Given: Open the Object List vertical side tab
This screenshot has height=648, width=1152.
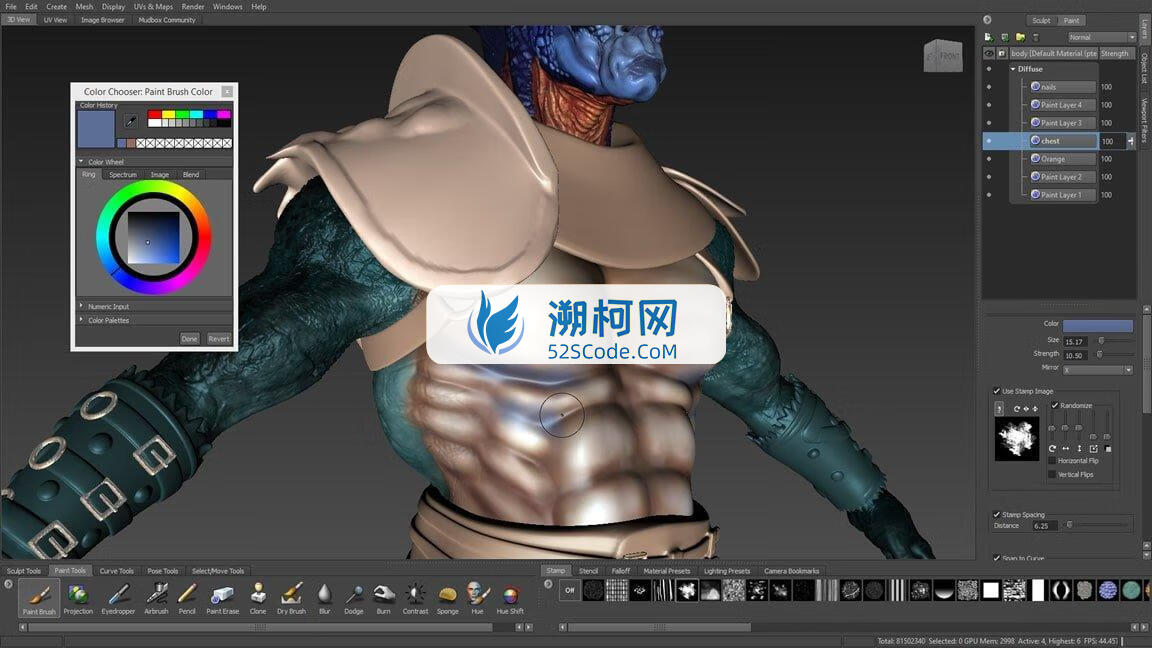Looking at the screenshot, I should click(x=1145, y=68).
